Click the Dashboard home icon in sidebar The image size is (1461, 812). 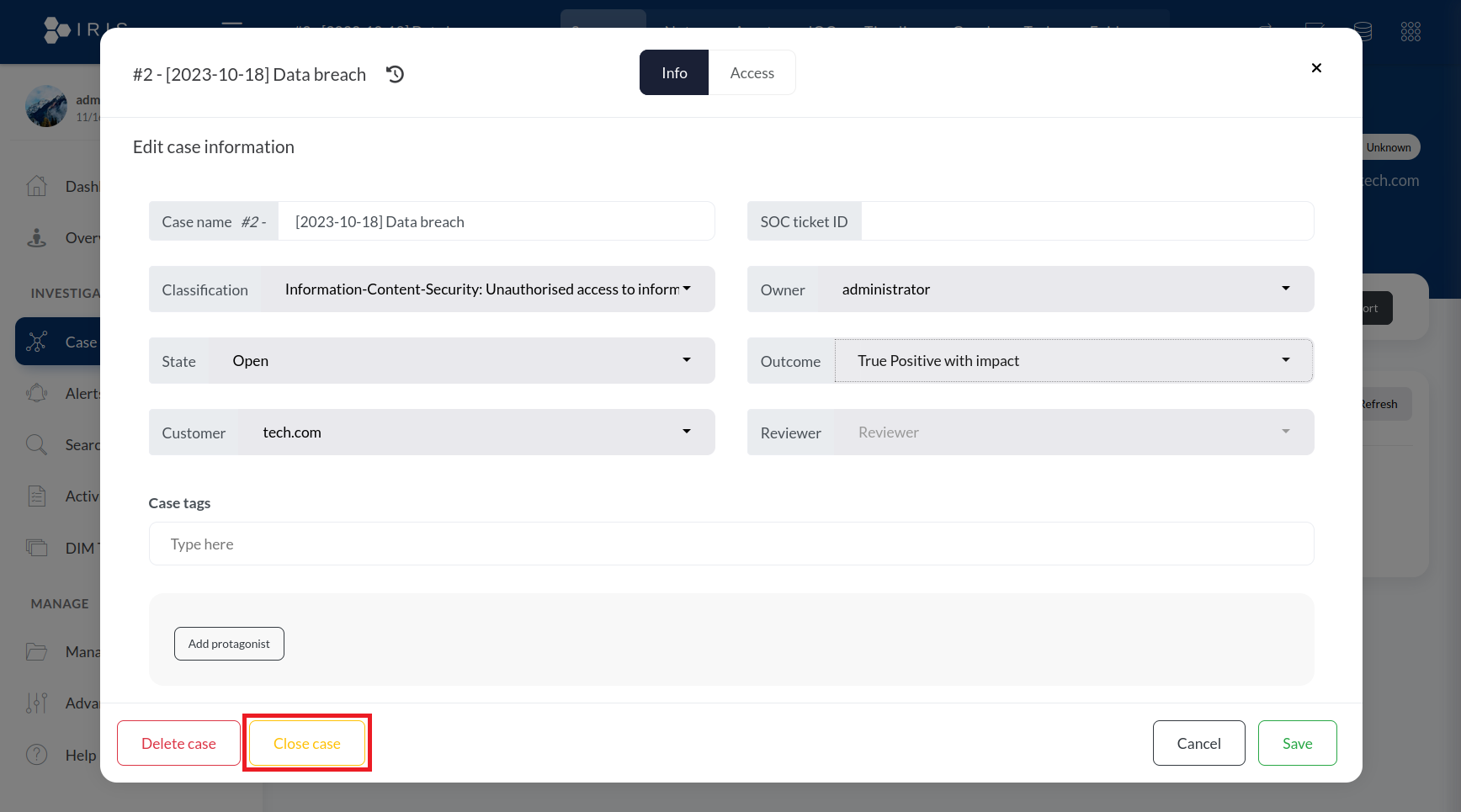[36, 186]
